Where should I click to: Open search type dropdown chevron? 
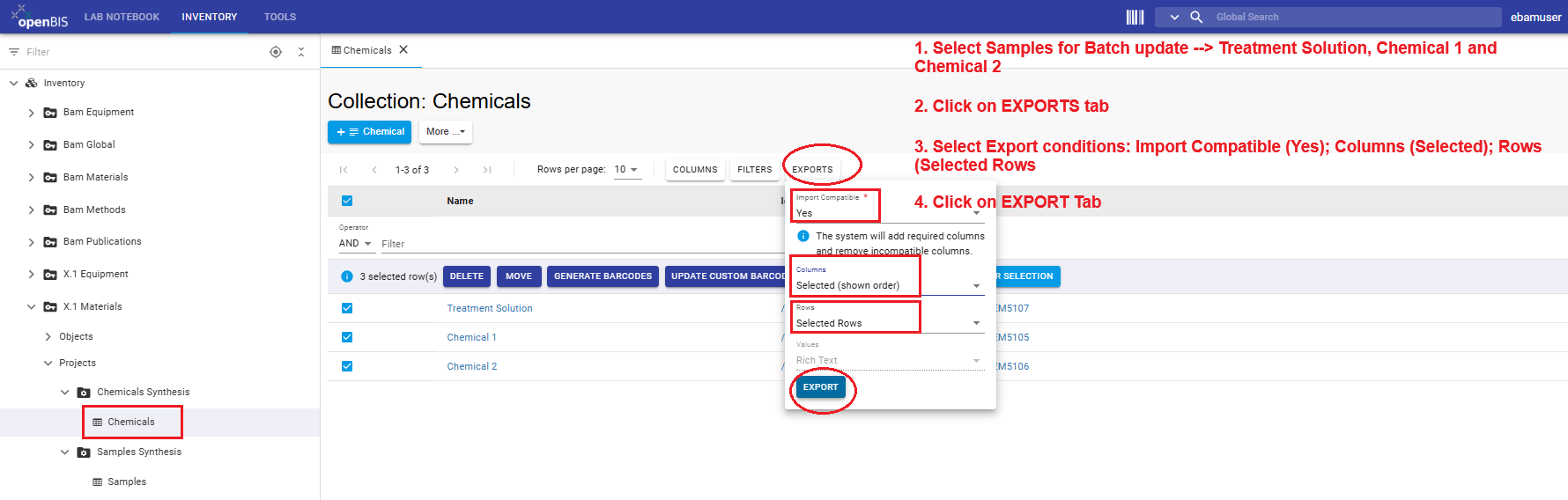[x=1174, y=17]
